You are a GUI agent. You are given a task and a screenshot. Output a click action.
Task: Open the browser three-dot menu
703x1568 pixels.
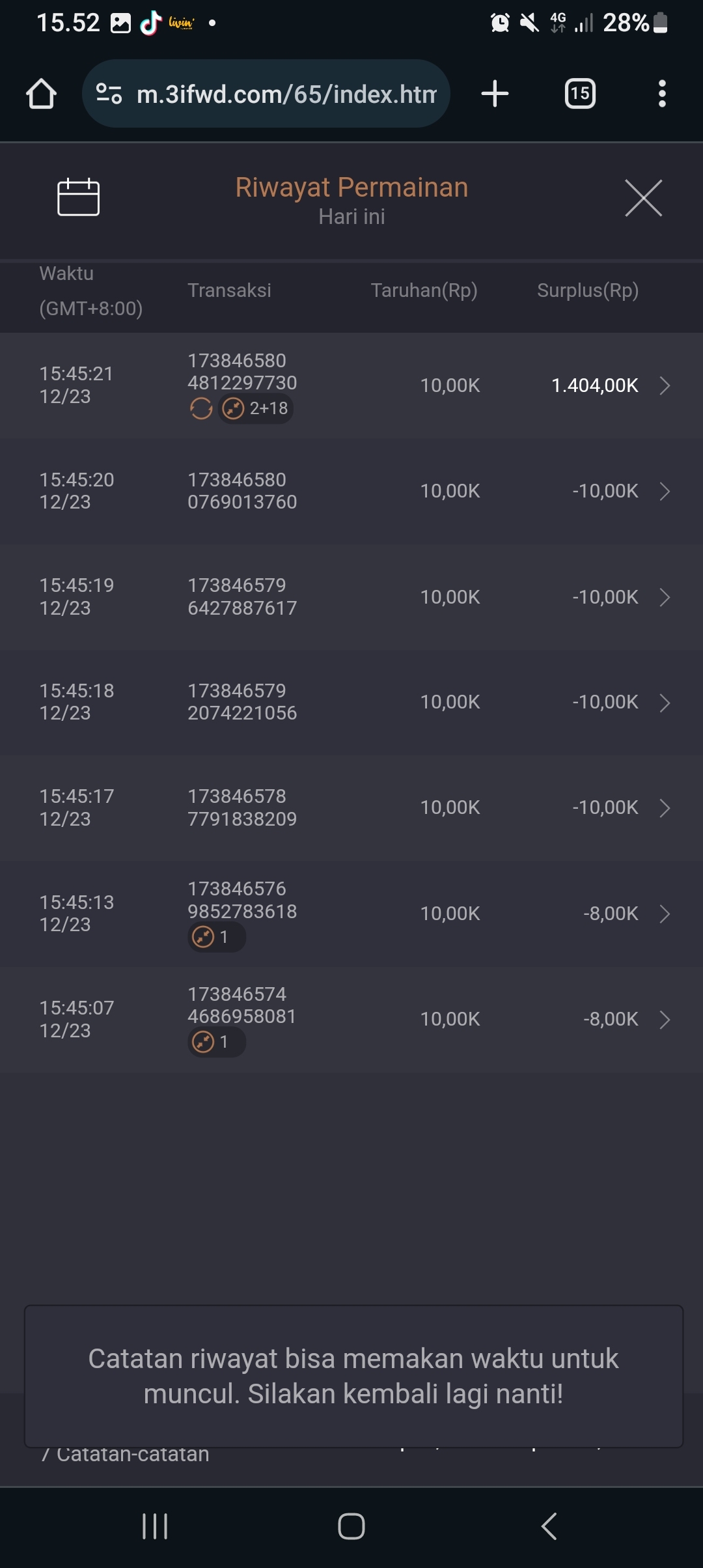click(662, 94)
